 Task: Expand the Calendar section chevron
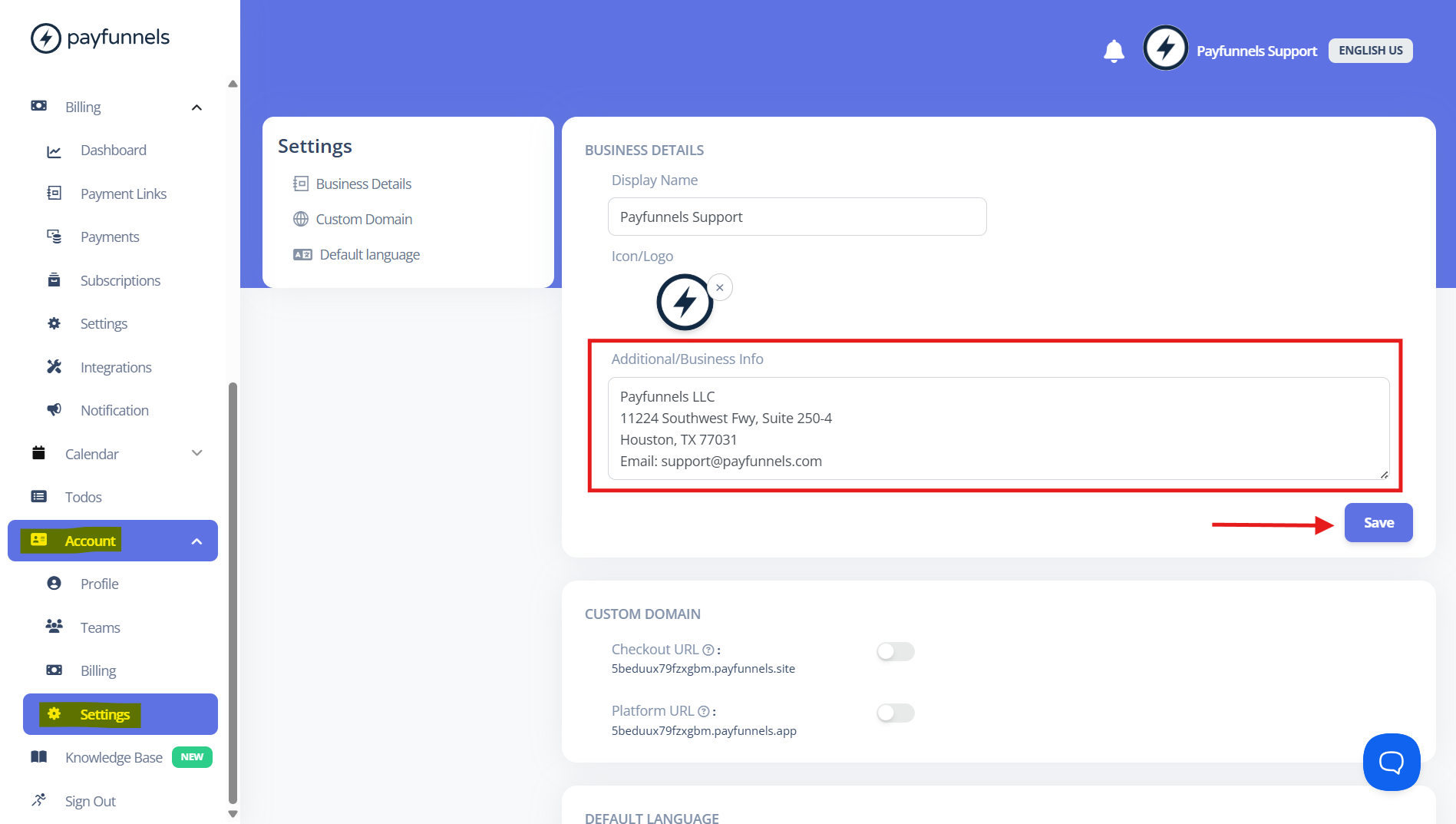tap(196, 453)
